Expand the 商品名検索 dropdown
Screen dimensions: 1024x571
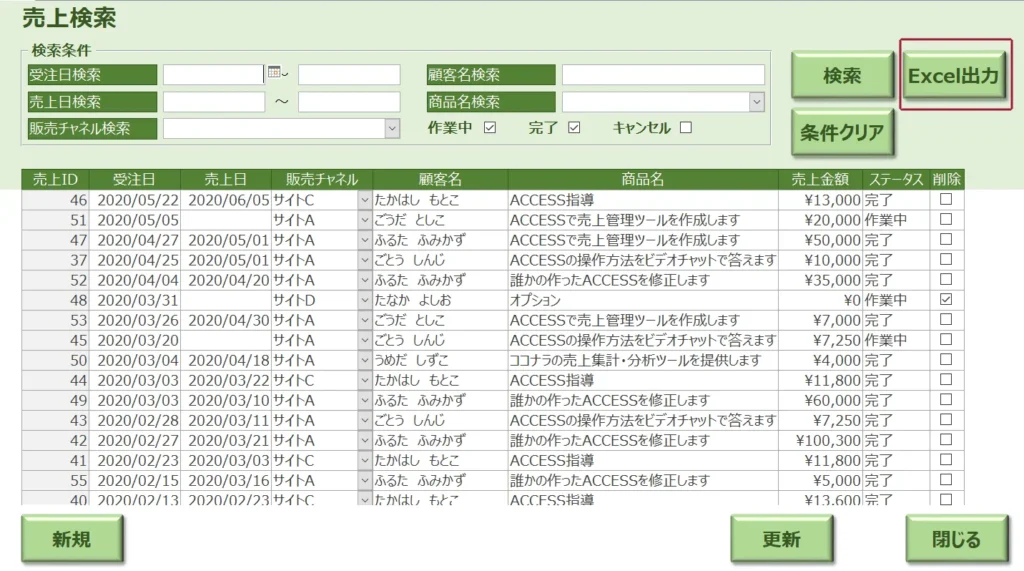tap(757, 102)
